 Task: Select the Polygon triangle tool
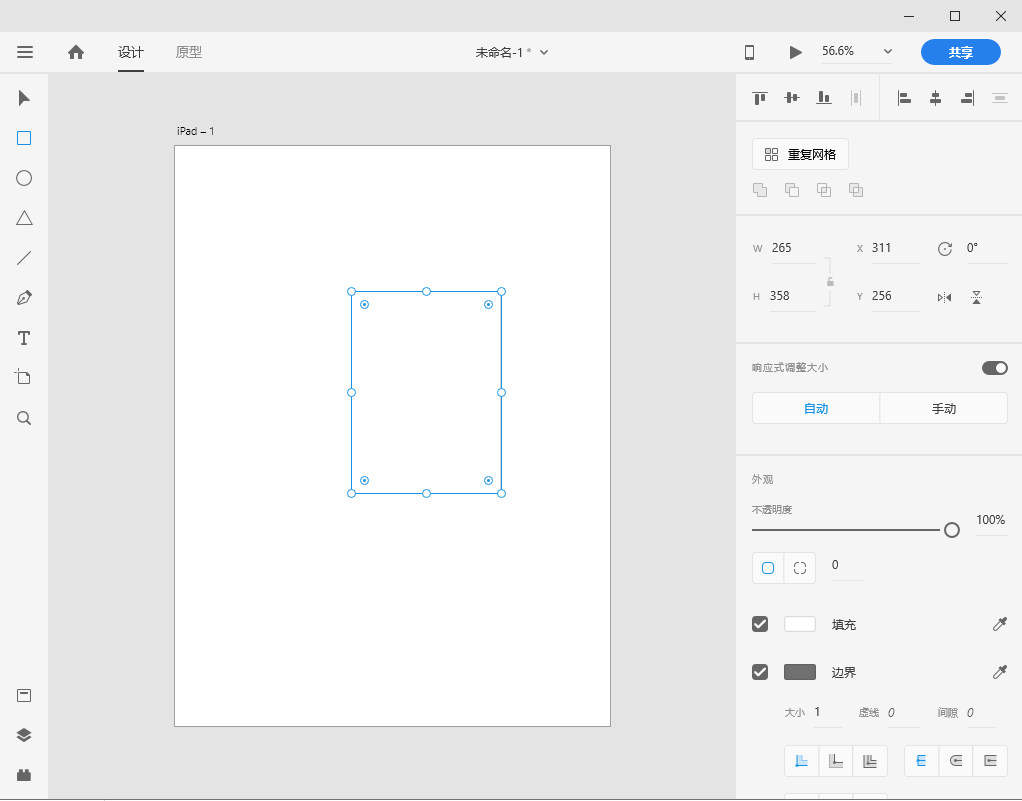24,218
